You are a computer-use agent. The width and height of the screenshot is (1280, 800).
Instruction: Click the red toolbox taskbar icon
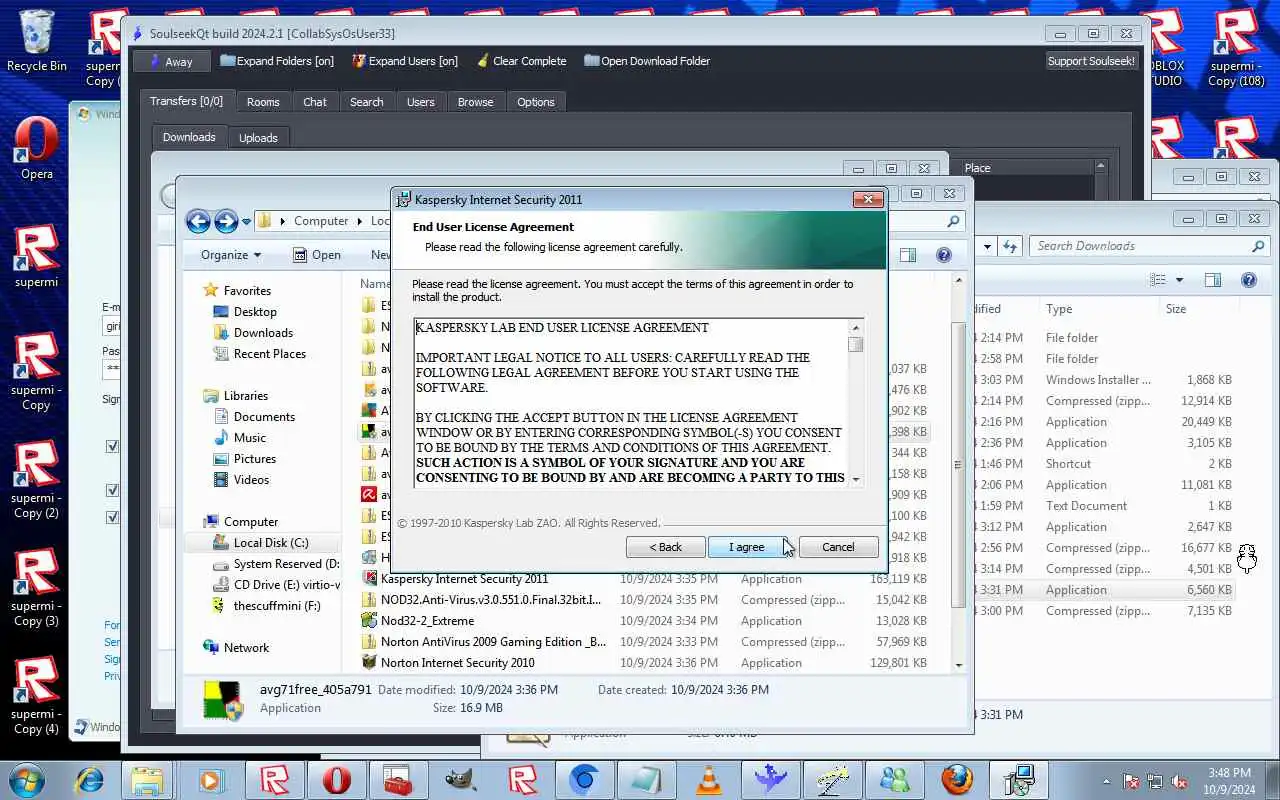tap(398, 779)
